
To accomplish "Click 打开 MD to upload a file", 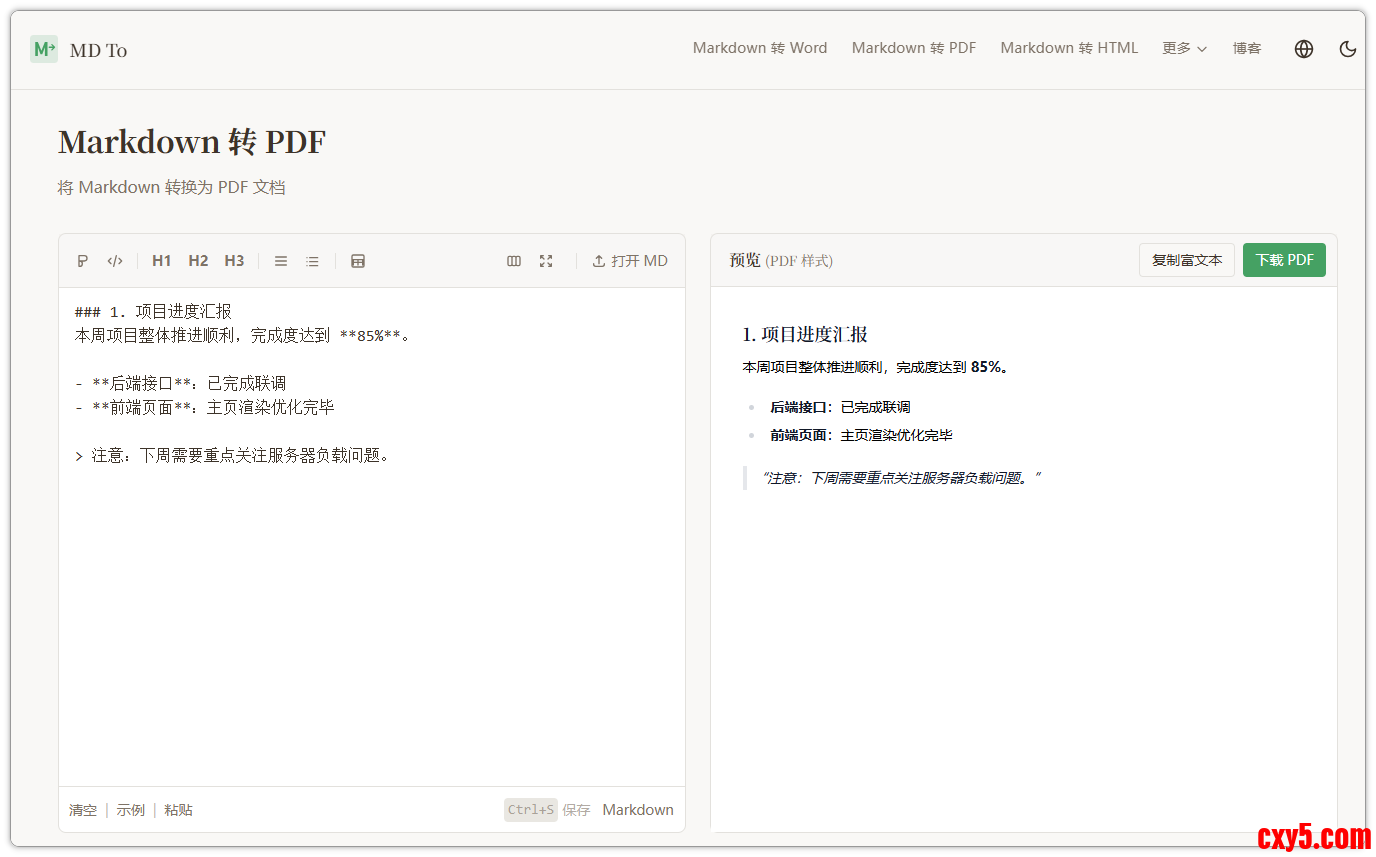I will 630,261.
